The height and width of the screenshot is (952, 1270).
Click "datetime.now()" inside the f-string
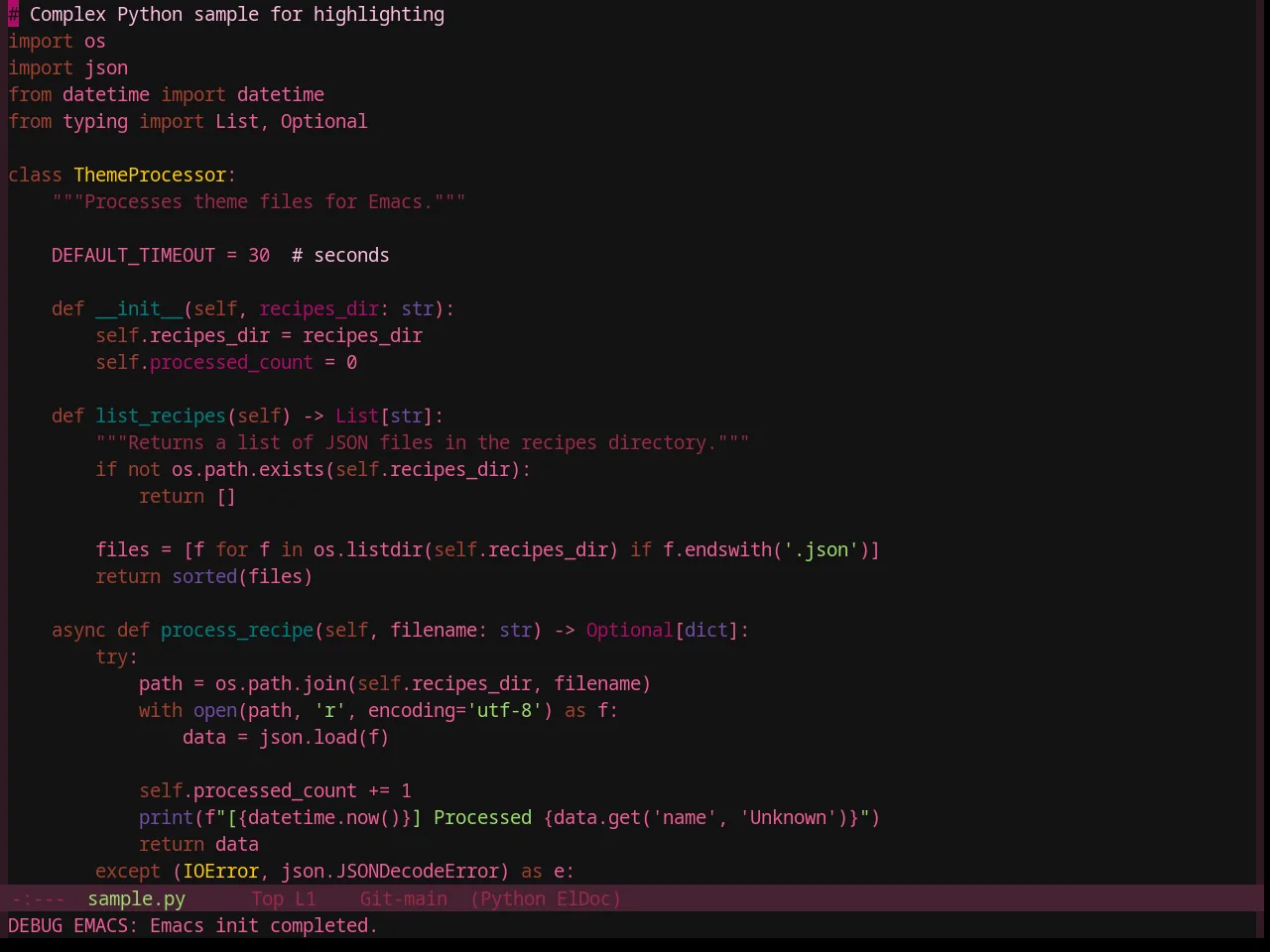point(324,817)
